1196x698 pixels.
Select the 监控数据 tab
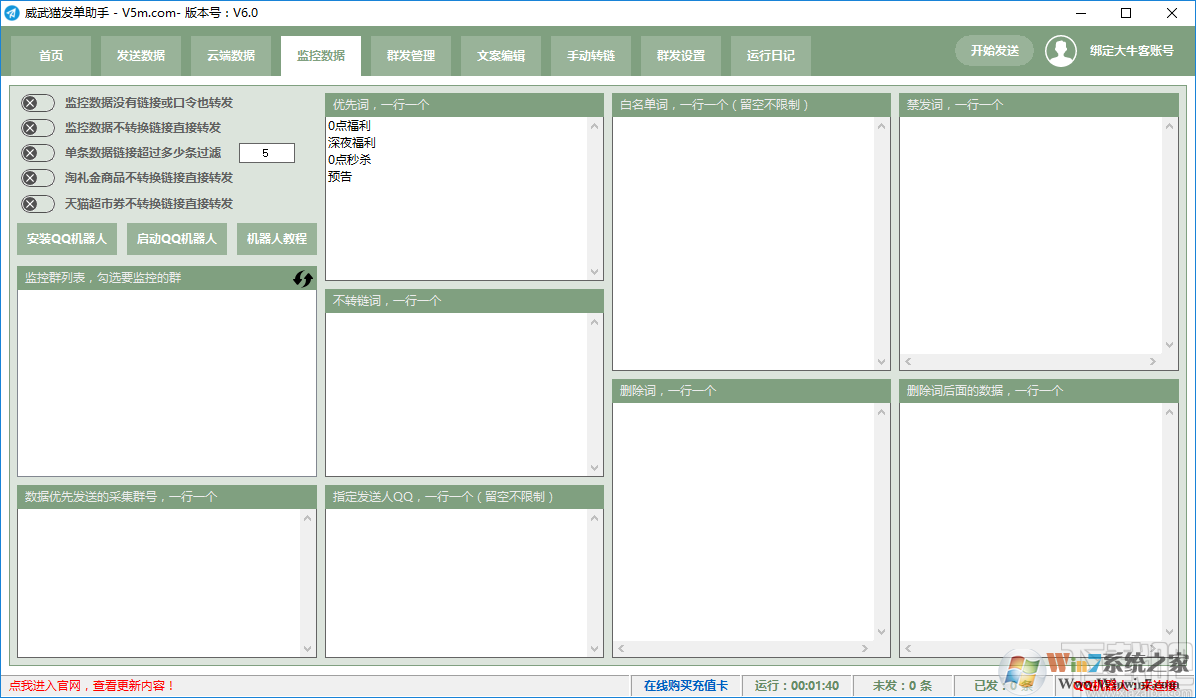click(x=321, y=56)
